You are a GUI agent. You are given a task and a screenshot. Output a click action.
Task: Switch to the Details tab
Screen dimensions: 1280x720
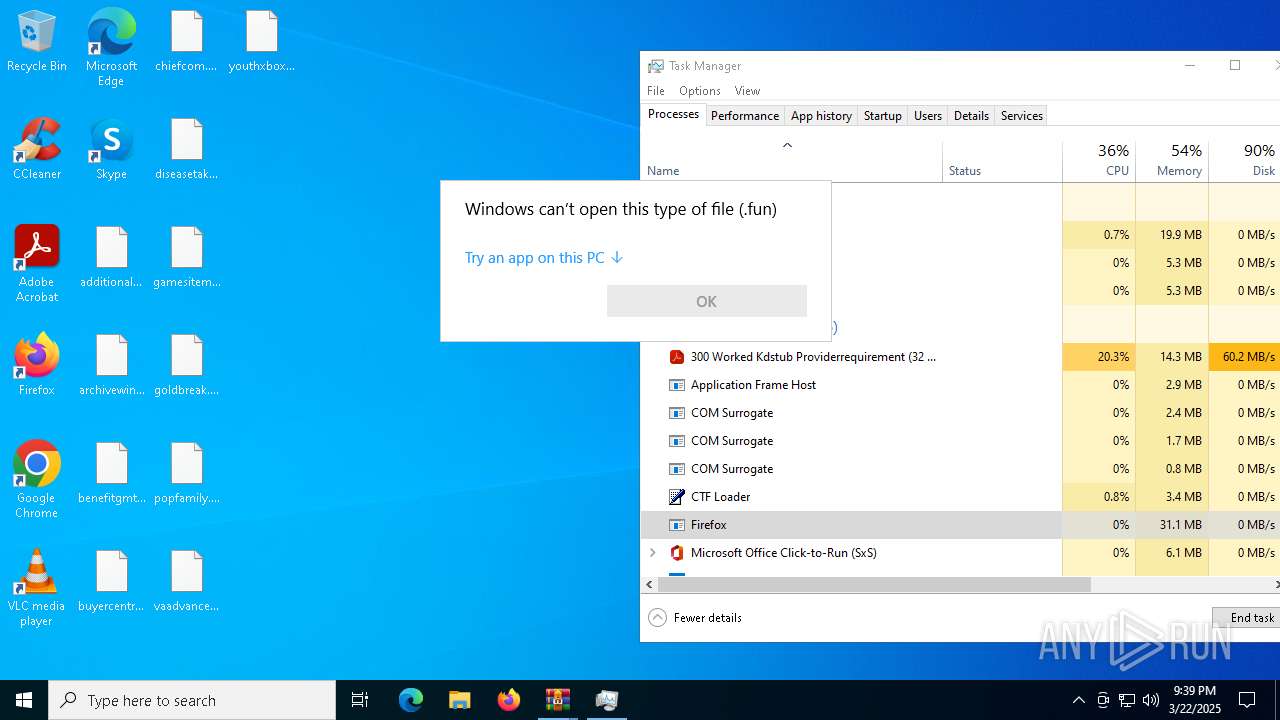[x=971, y=116]
